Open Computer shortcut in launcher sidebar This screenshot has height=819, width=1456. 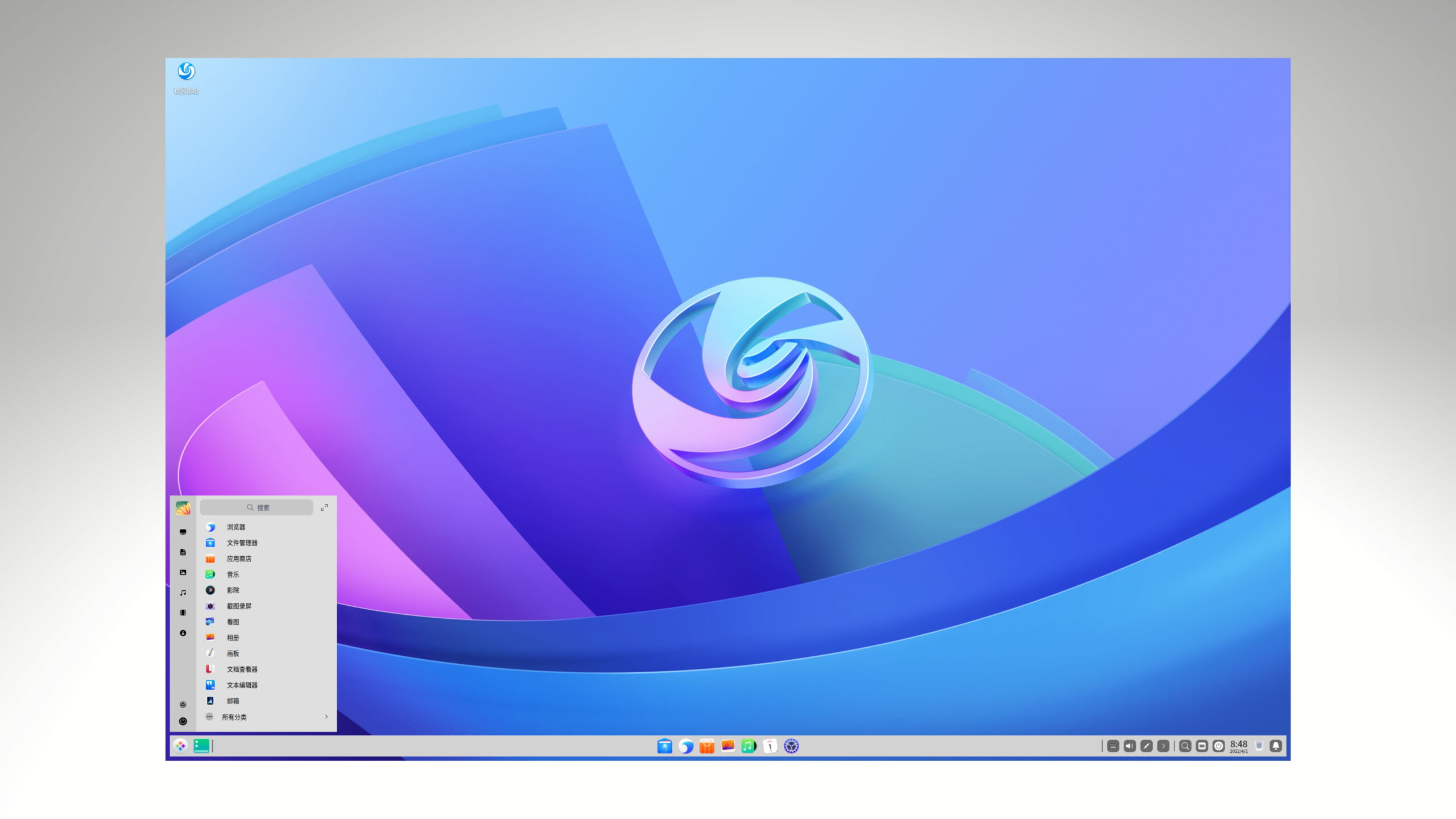coord(183,532)
